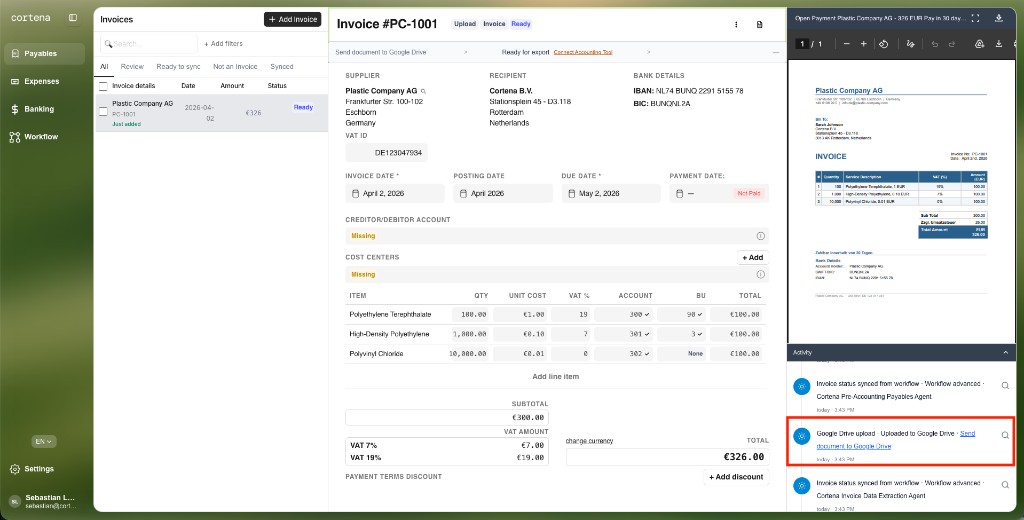
Task: Click Add line item below the items table
Action: point(556,376)
